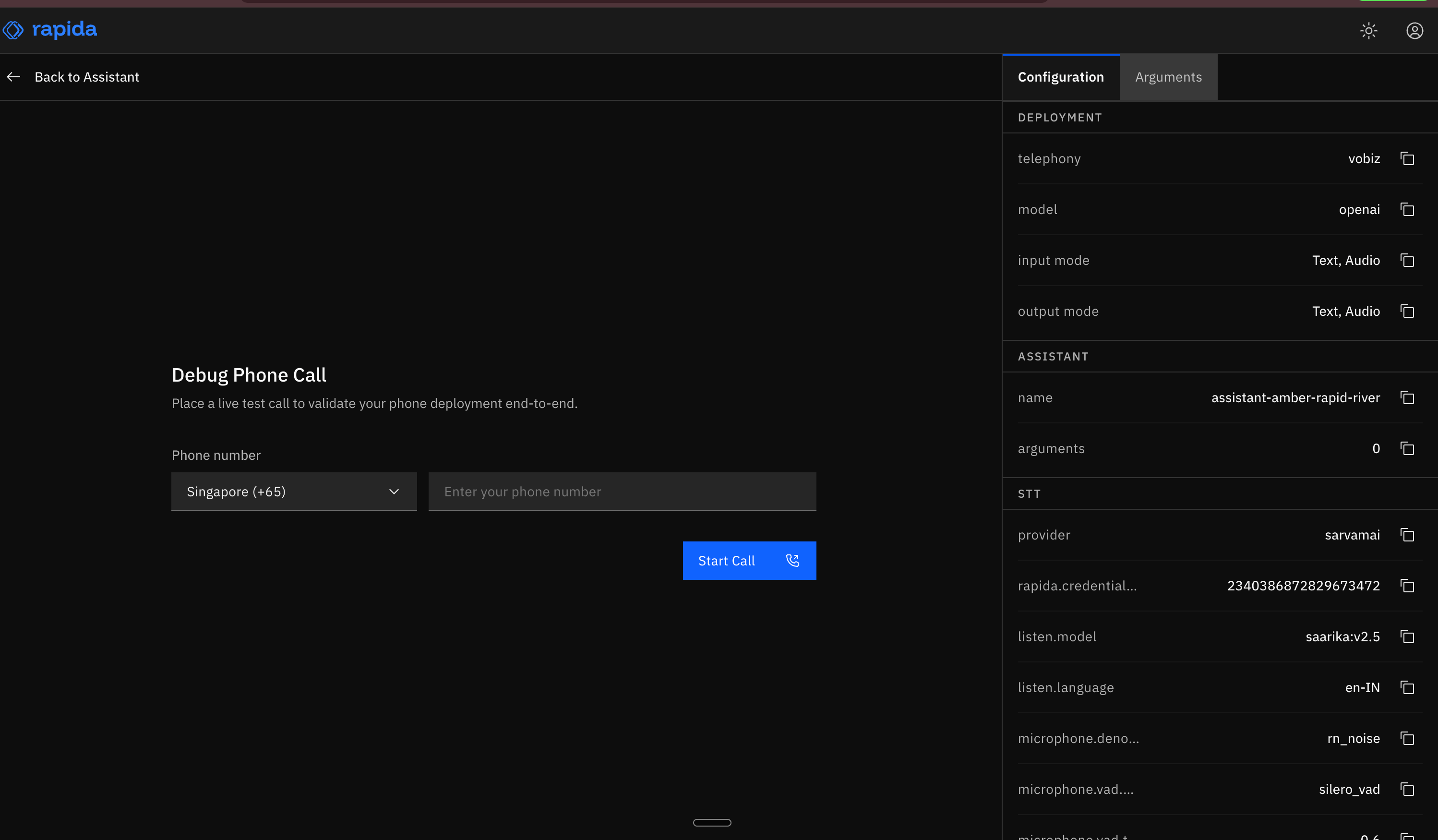
Task: Select the assistant-amber-rapid-river name text
Action: tap(1295, 398)
